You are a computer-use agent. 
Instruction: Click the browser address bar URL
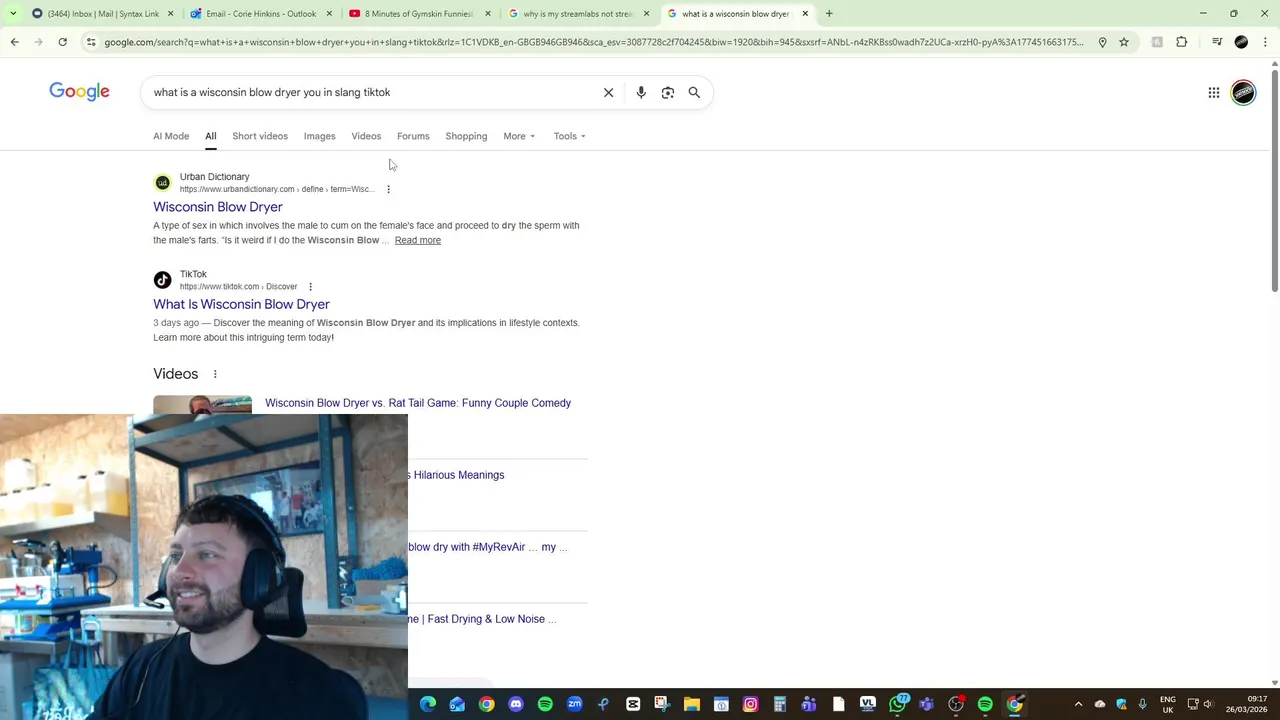pos(593,42)
